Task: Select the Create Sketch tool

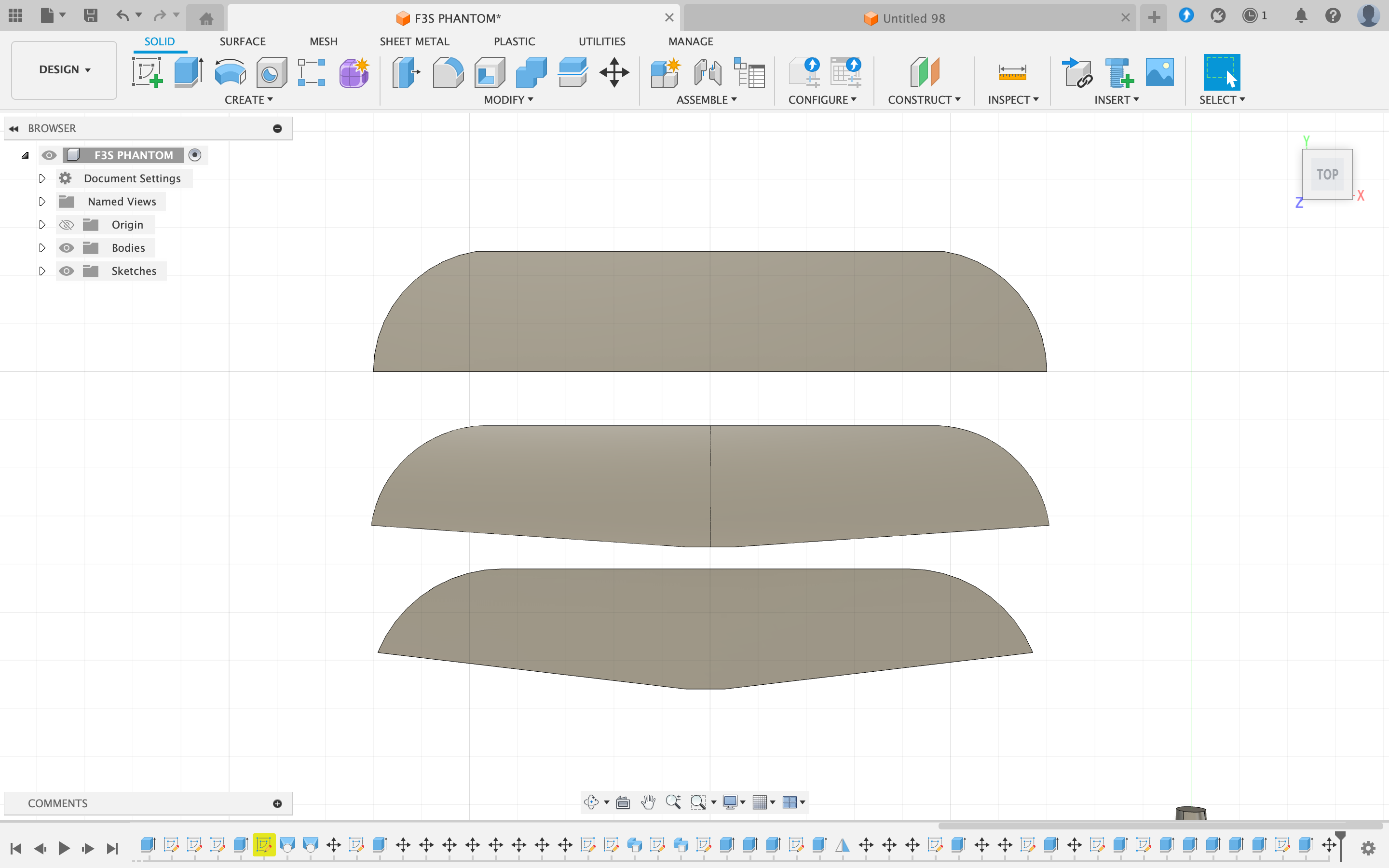Action: 148,72
